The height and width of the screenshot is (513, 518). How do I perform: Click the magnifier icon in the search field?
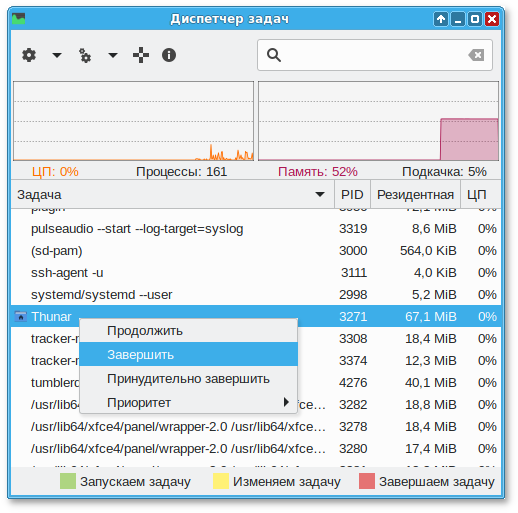click(x=274, y=55)
